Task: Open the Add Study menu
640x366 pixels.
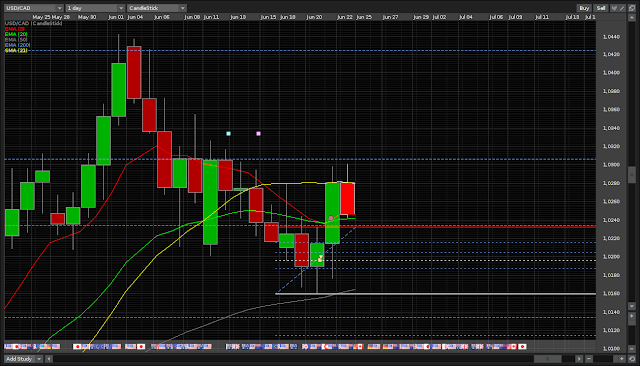Action: coord(23,359)
